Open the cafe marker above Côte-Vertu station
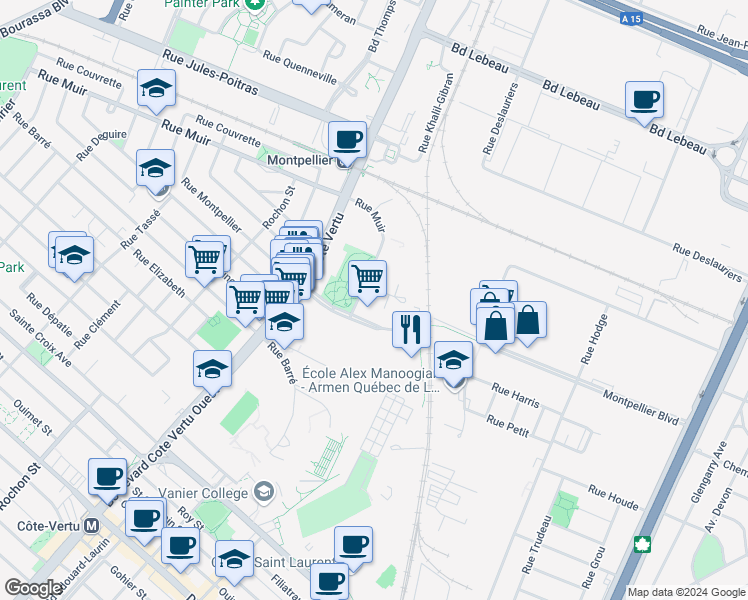 point(107,479)
